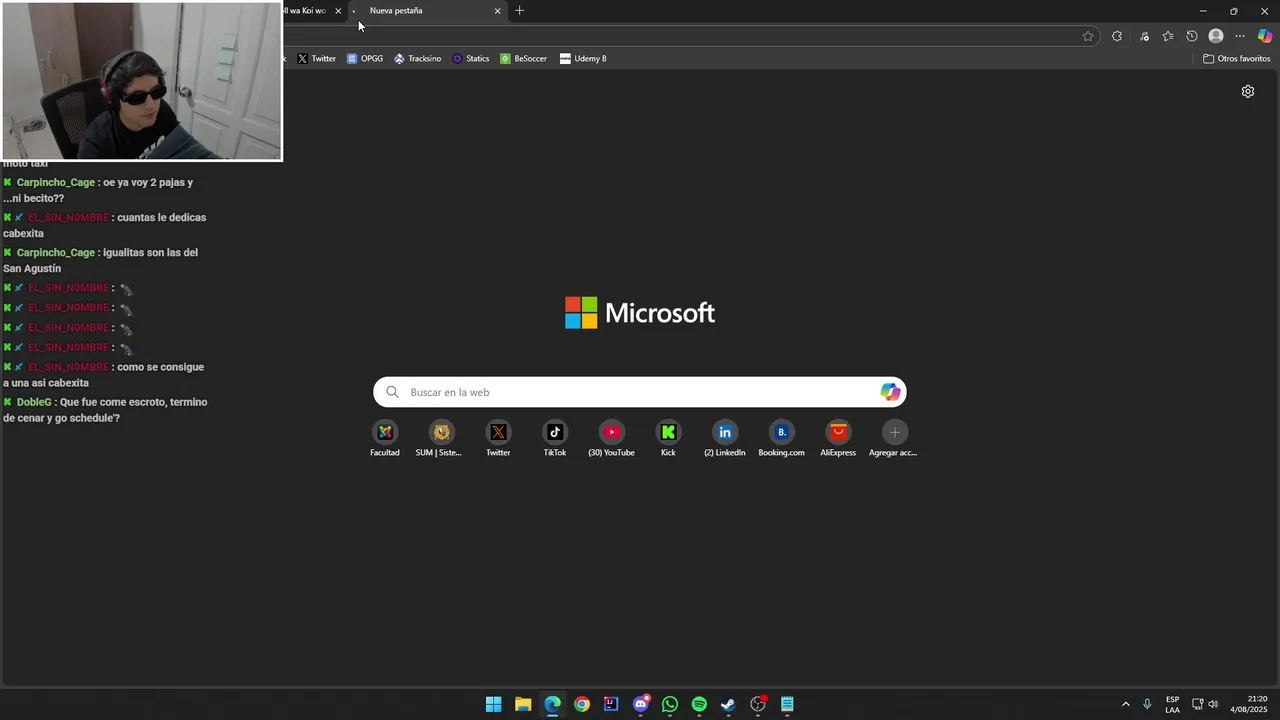1280x720 pixels.
Task: Open the Booking.com quick link tile
Action: tap(781, 438)
